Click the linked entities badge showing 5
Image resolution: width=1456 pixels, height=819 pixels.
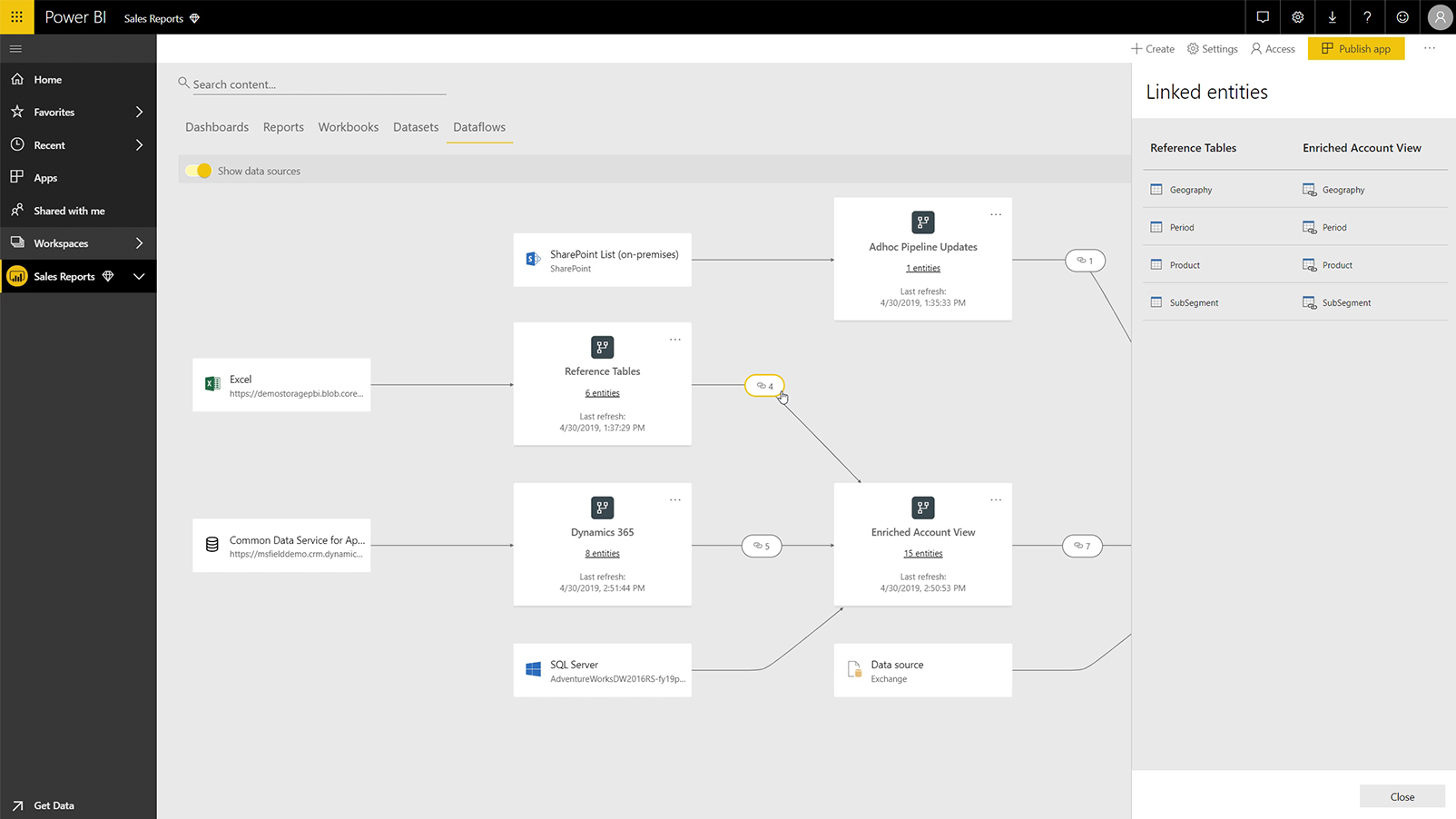(x=762, y=546)
